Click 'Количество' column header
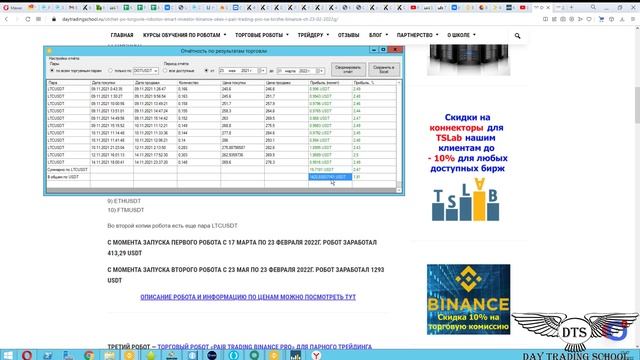640x360 pixels. (199, 83)
